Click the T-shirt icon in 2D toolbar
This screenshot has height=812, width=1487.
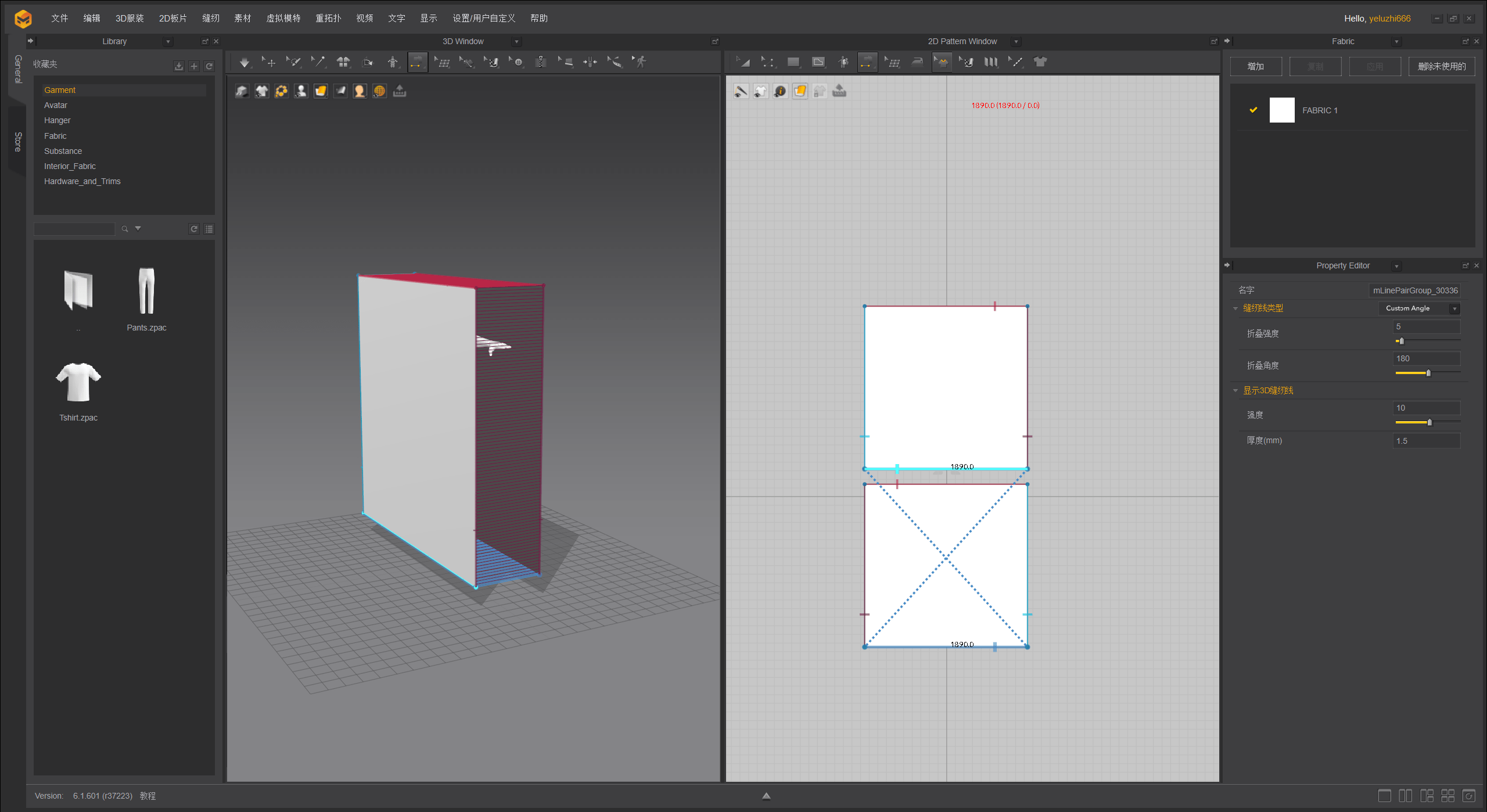pyautogui.click(x=1040, y=62)
